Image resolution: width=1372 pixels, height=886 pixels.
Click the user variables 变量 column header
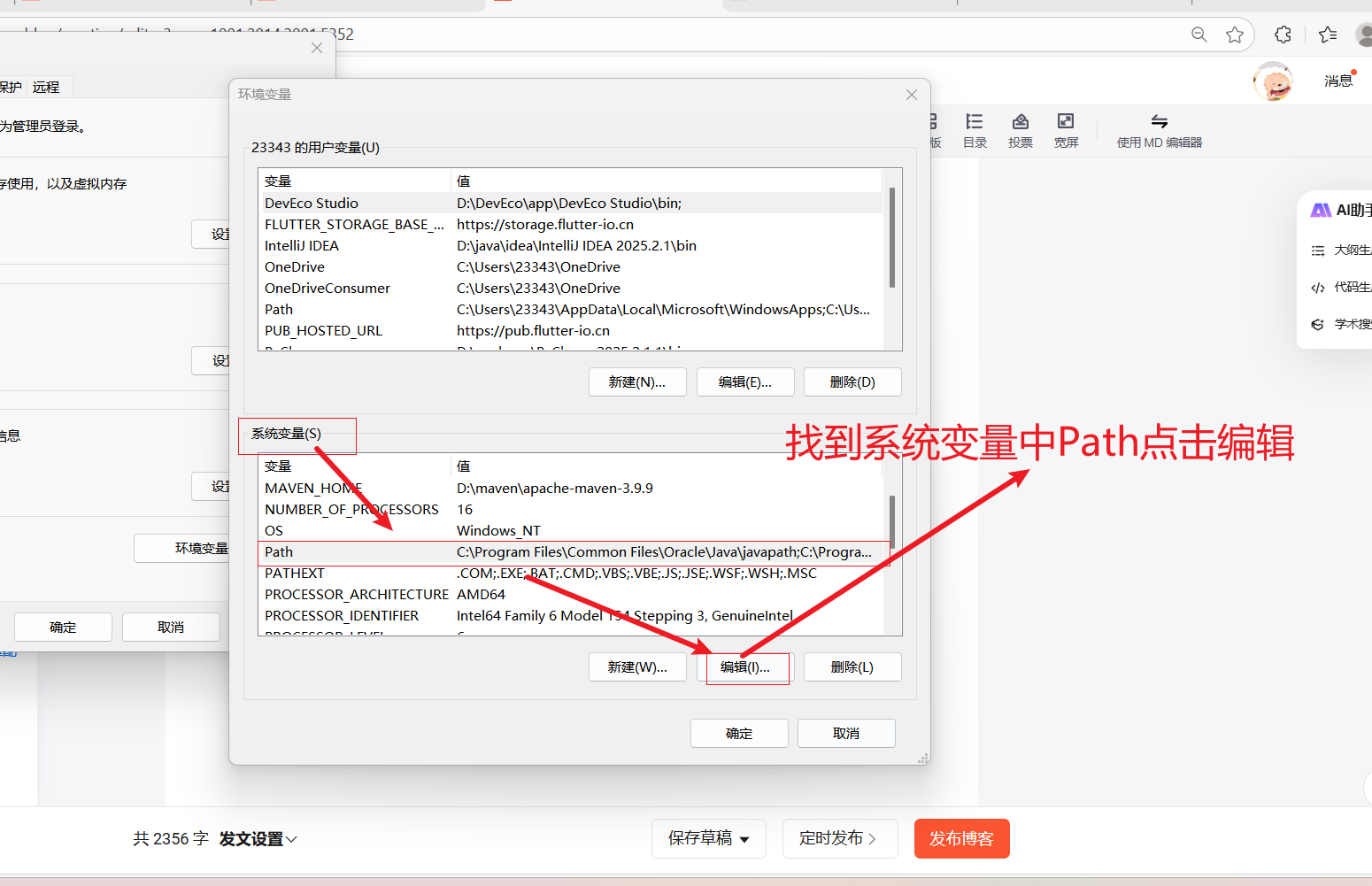[x=355, y=181]
